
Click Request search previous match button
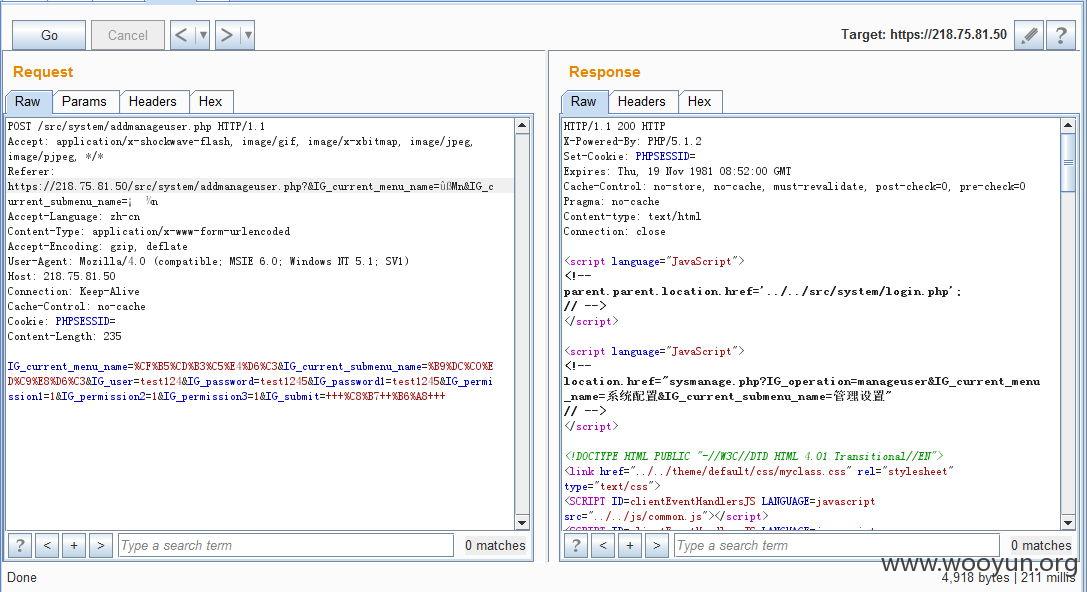[x=47, y=546]
